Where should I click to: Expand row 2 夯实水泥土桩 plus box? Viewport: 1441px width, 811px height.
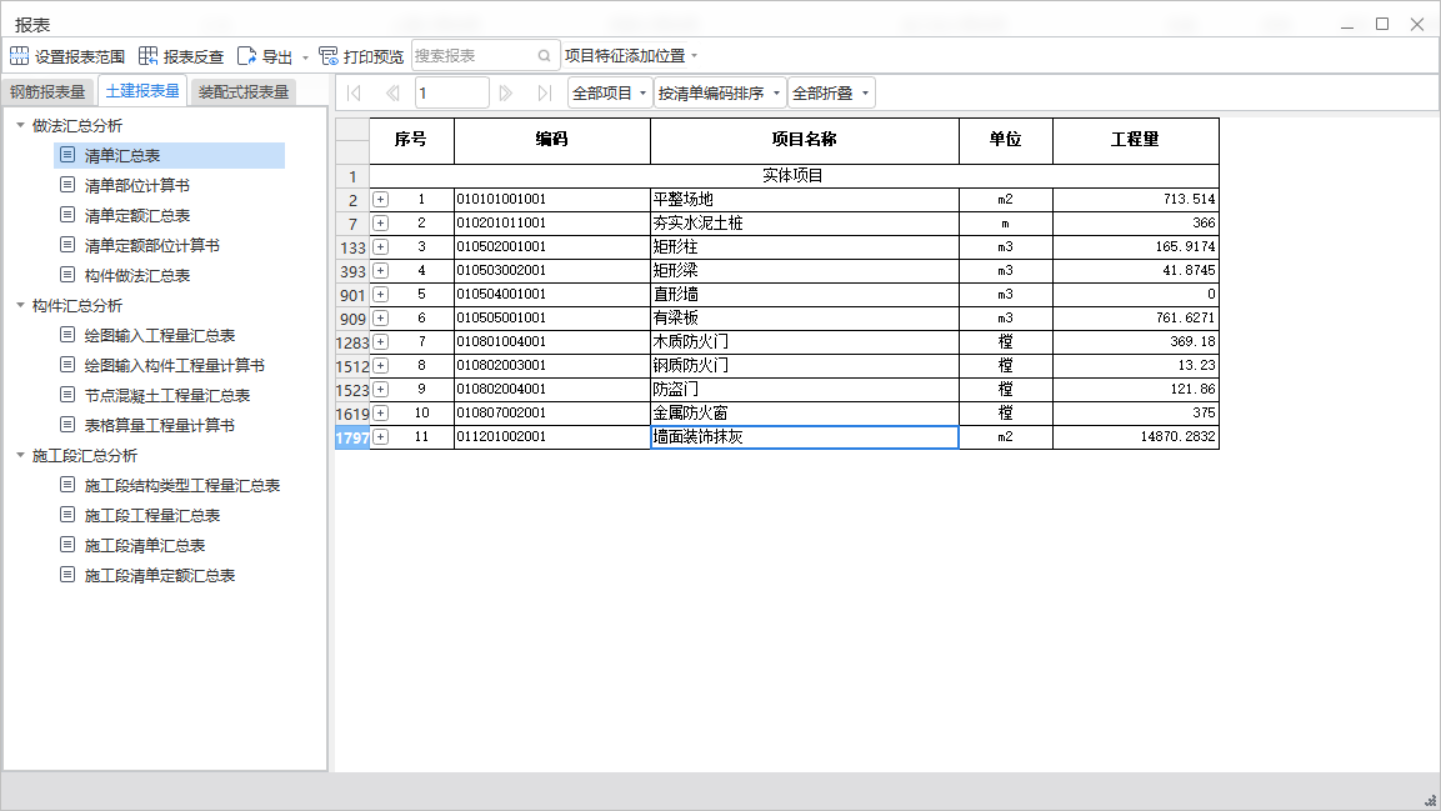click(x=381, y=223)
